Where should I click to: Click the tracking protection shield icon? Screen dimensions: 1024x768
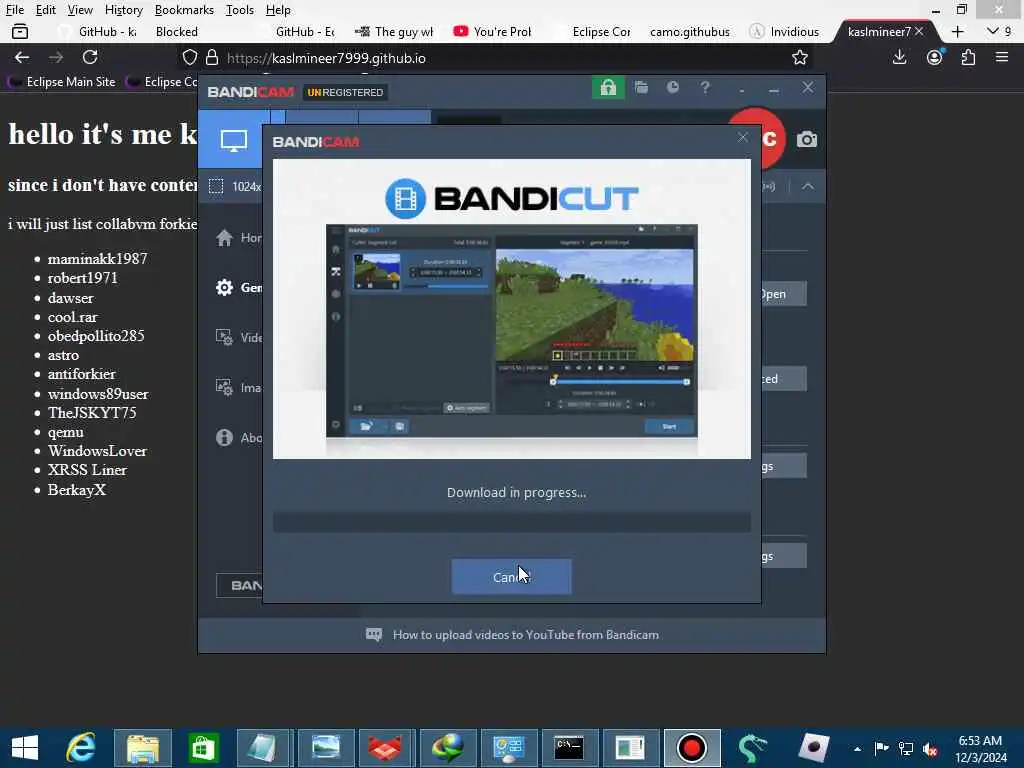(189, 57)
